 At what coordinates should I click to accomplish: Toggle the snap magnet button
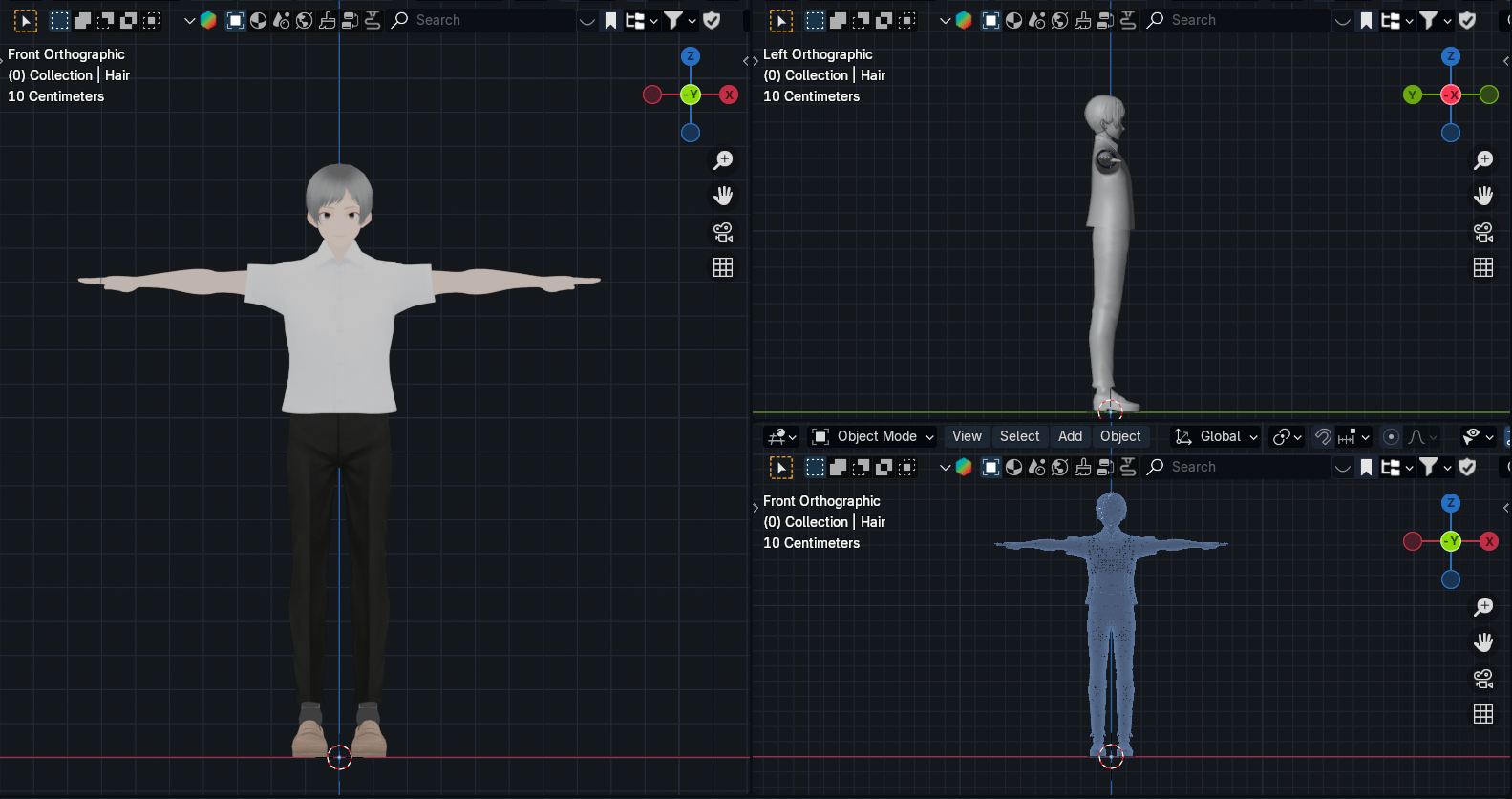1323,437
